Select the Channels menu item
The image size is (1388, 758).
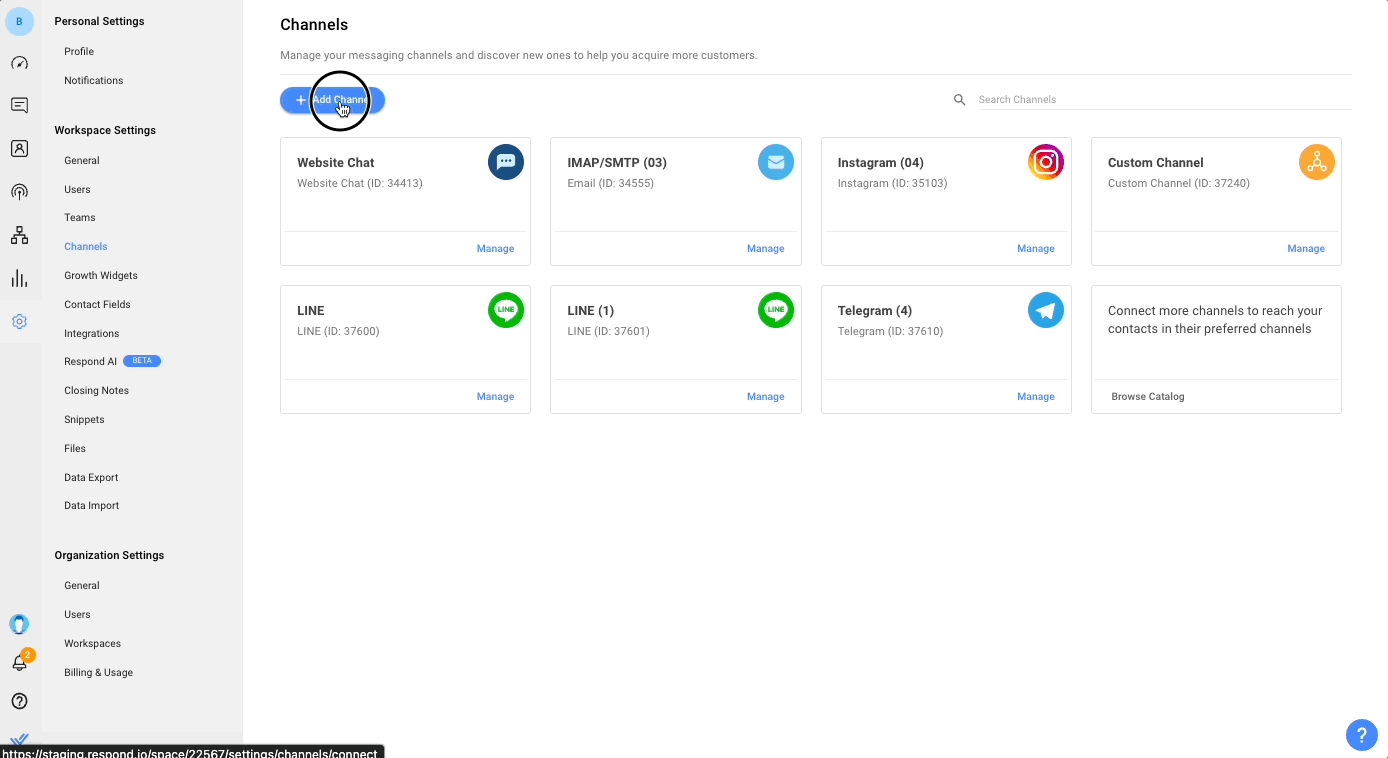coord(85,246)
